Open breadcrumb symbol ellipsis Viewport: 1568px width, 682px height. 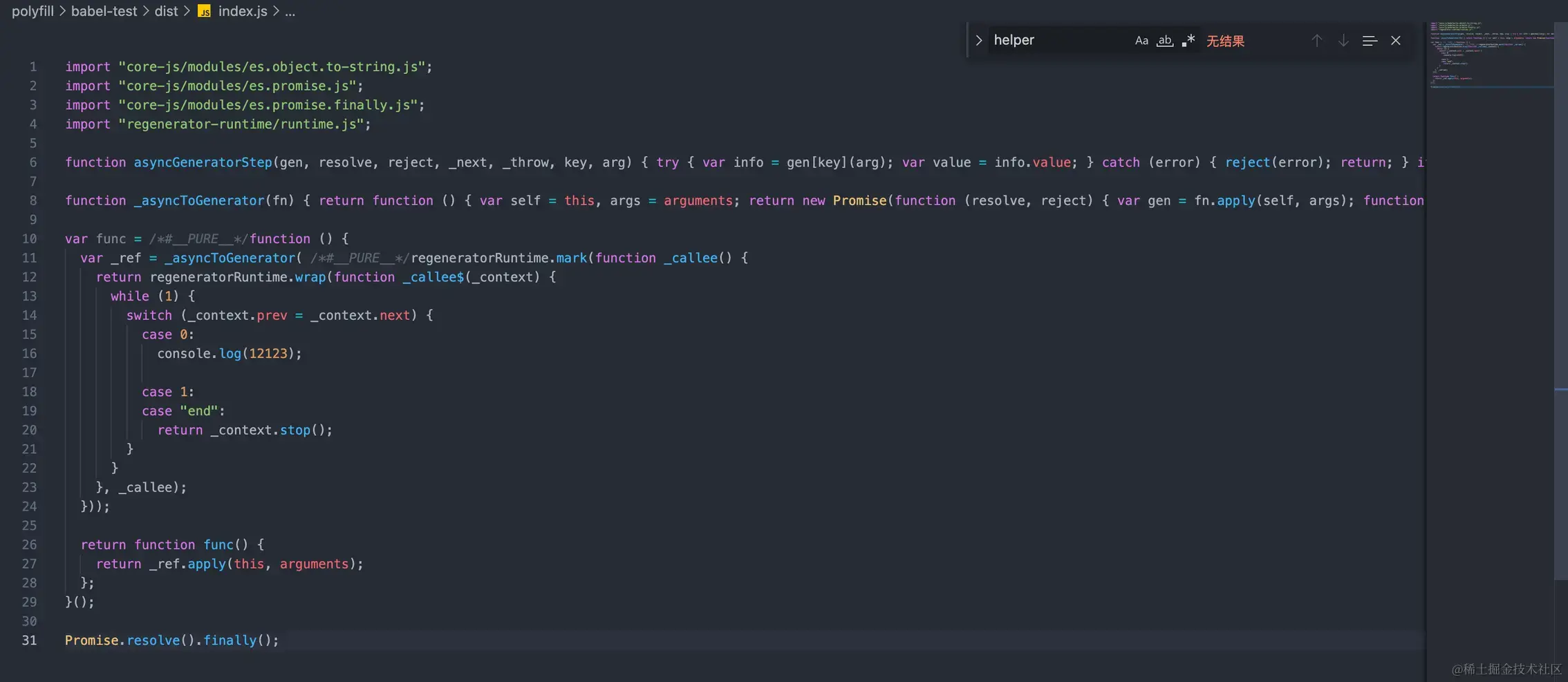tap(290, 11)
